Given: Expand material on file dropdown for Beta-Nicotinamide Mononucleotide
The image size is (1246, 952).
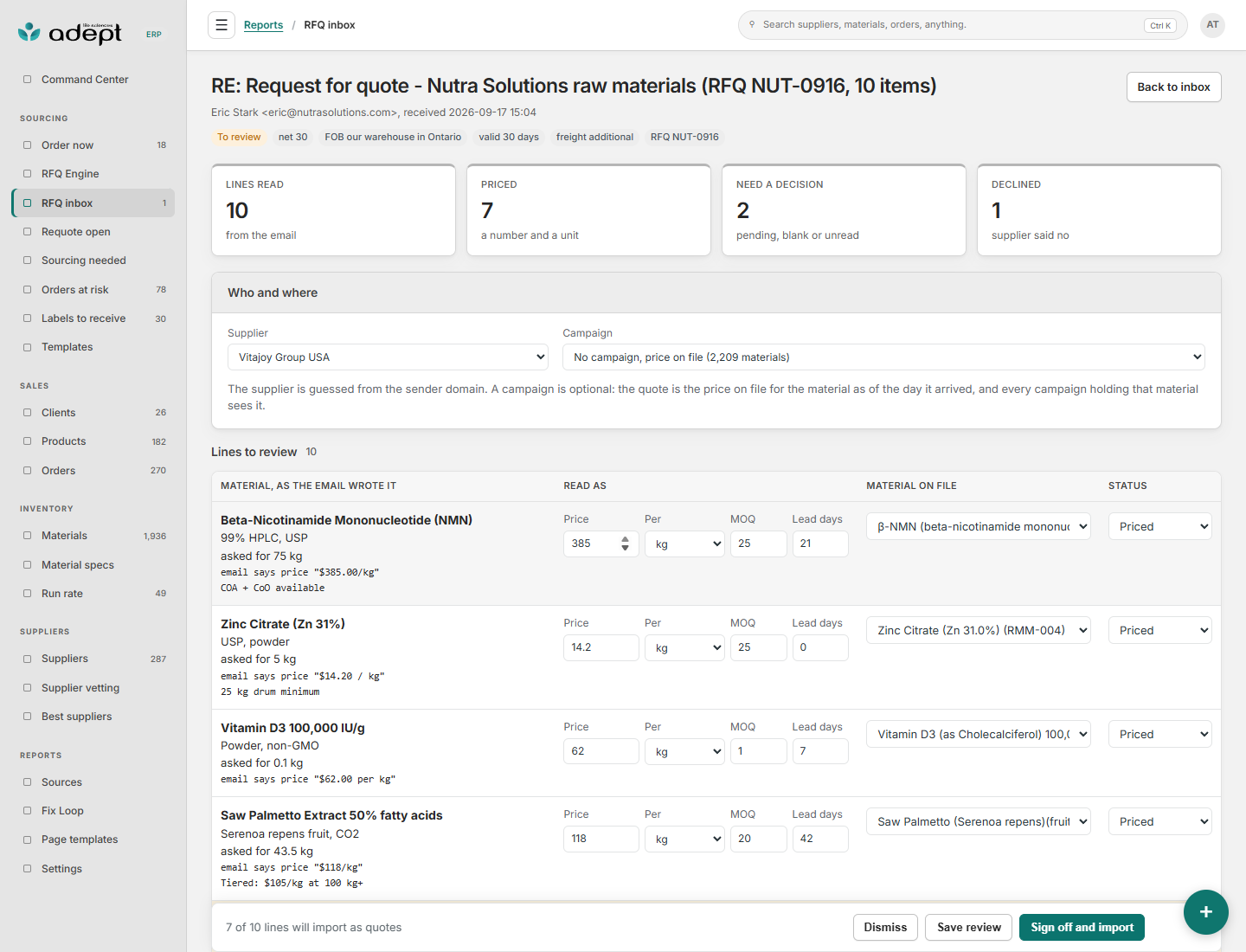Looking at the screenshot, I should (979, 527).
